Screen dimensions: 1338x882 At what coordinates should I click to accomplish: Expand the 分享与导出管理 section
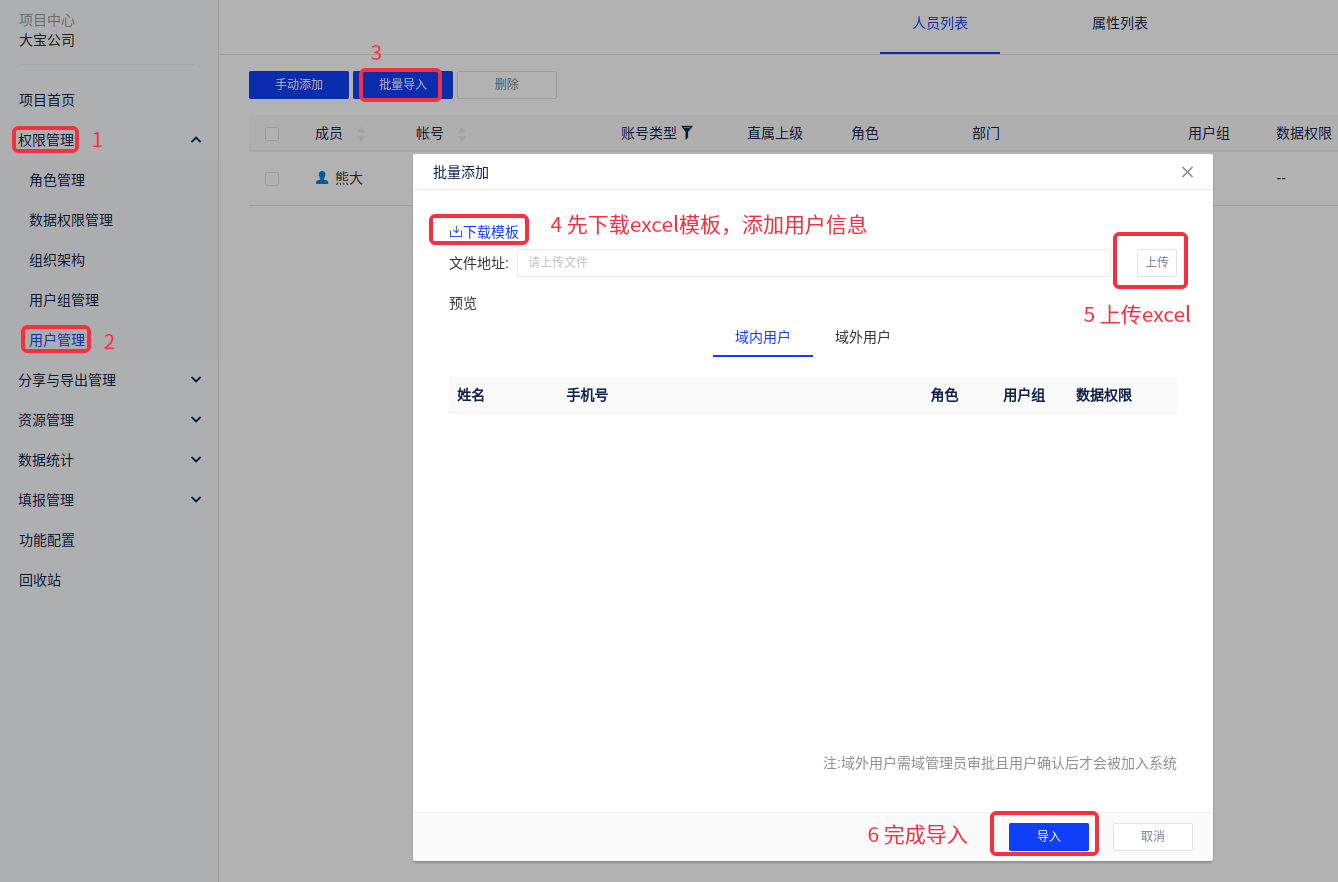196,380
